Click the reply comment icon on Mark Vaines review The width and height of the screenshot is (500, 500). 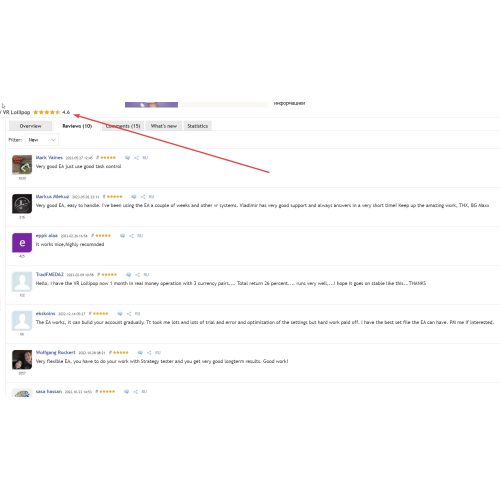point(127,158)
